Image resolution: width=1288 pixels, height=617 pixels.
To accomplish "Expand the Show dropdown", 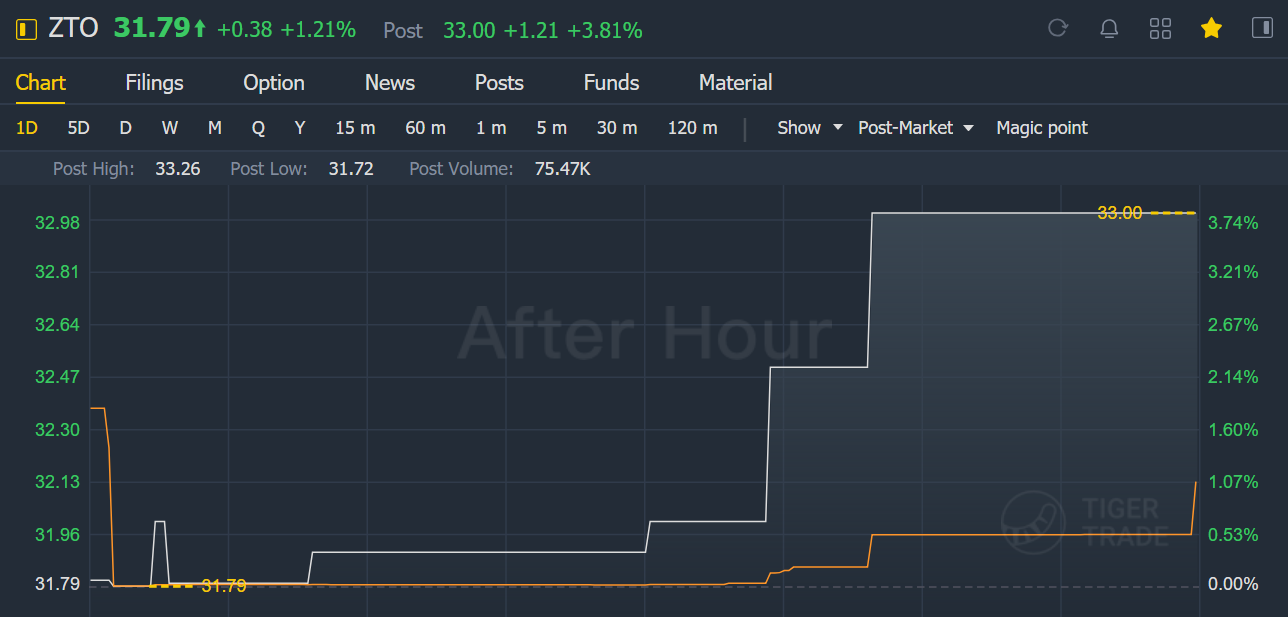I will (810, 128).
